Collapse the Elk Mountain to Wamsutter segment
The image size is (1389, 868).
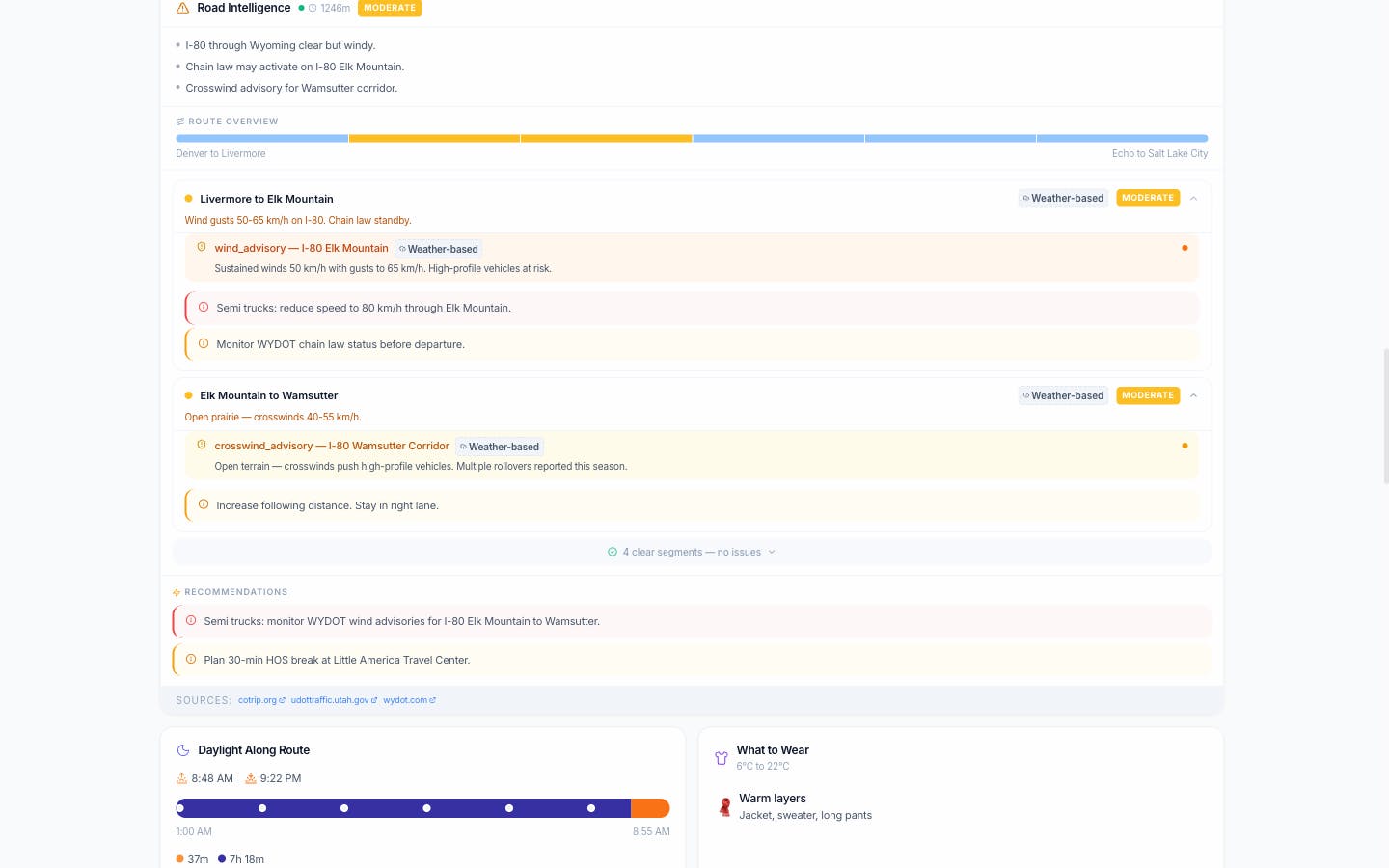click(x=1193, y=395)
